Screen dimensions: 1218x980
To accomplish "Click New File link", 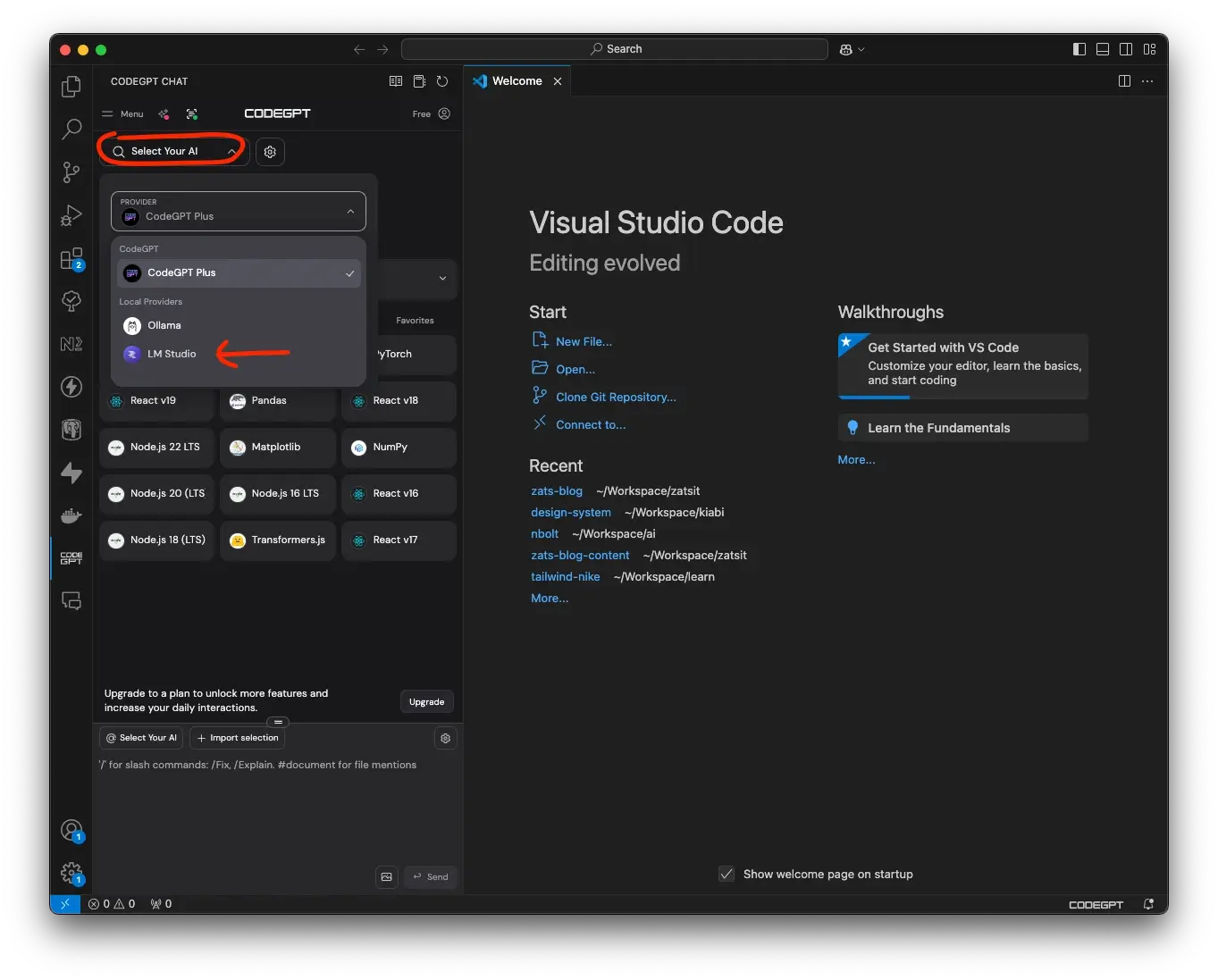I will point(584,341).
